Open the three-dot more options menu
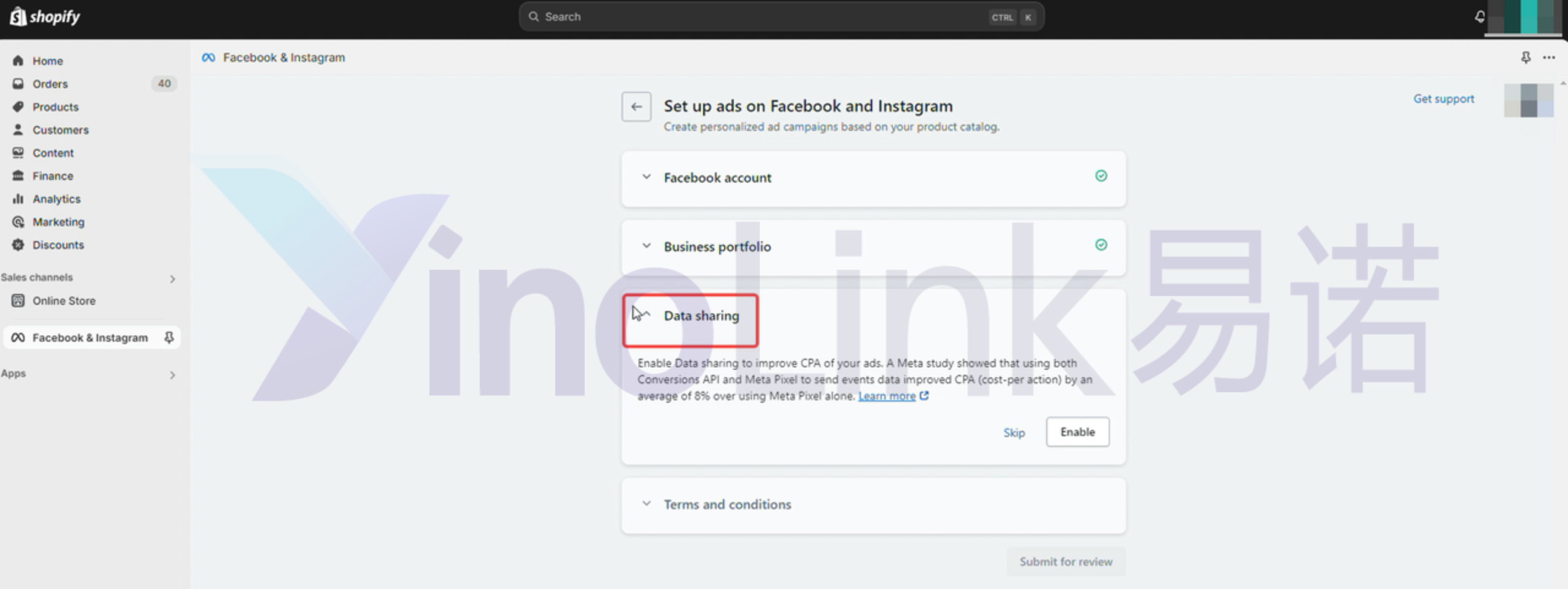This screenshot has width=1568, height=589. (x=1549, y=57)
